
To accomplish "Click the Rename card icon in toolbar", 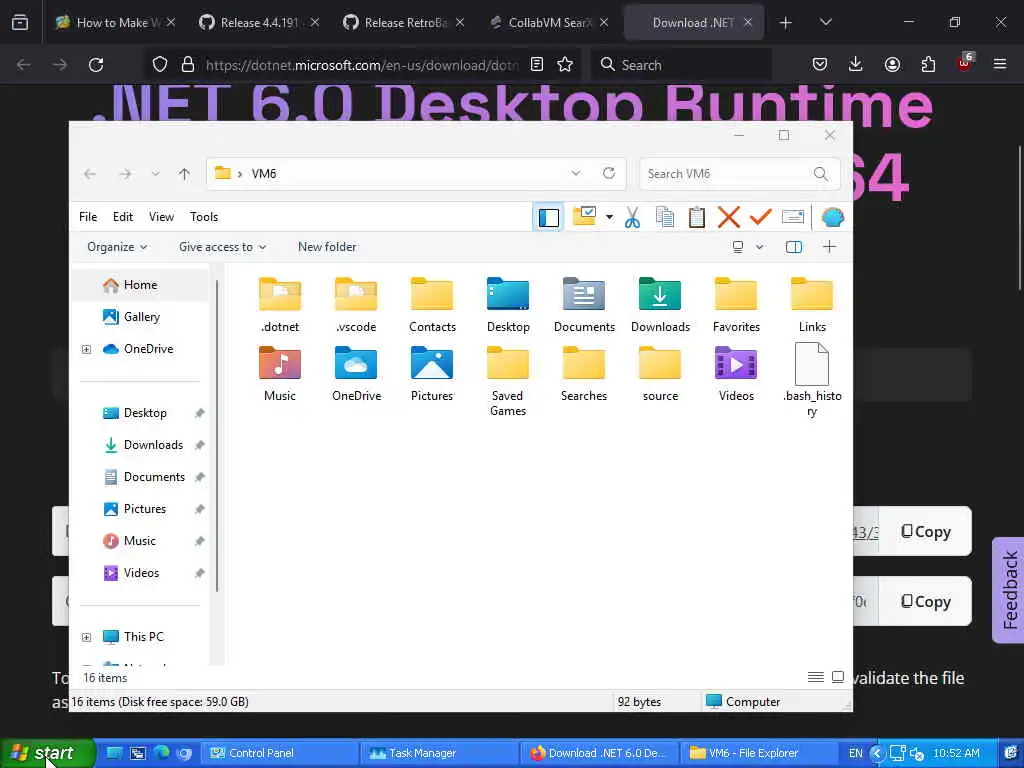I will (x=793, y=217).
